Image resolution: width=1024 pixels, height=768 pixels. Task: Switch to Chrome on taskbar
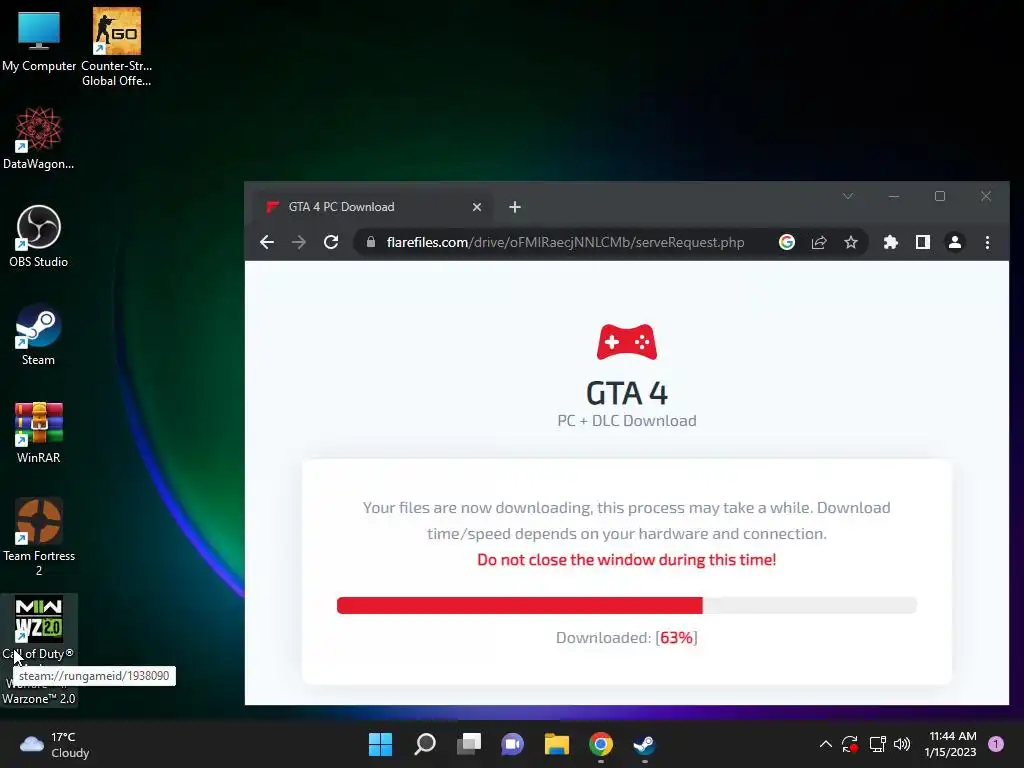tap(601, 744)
